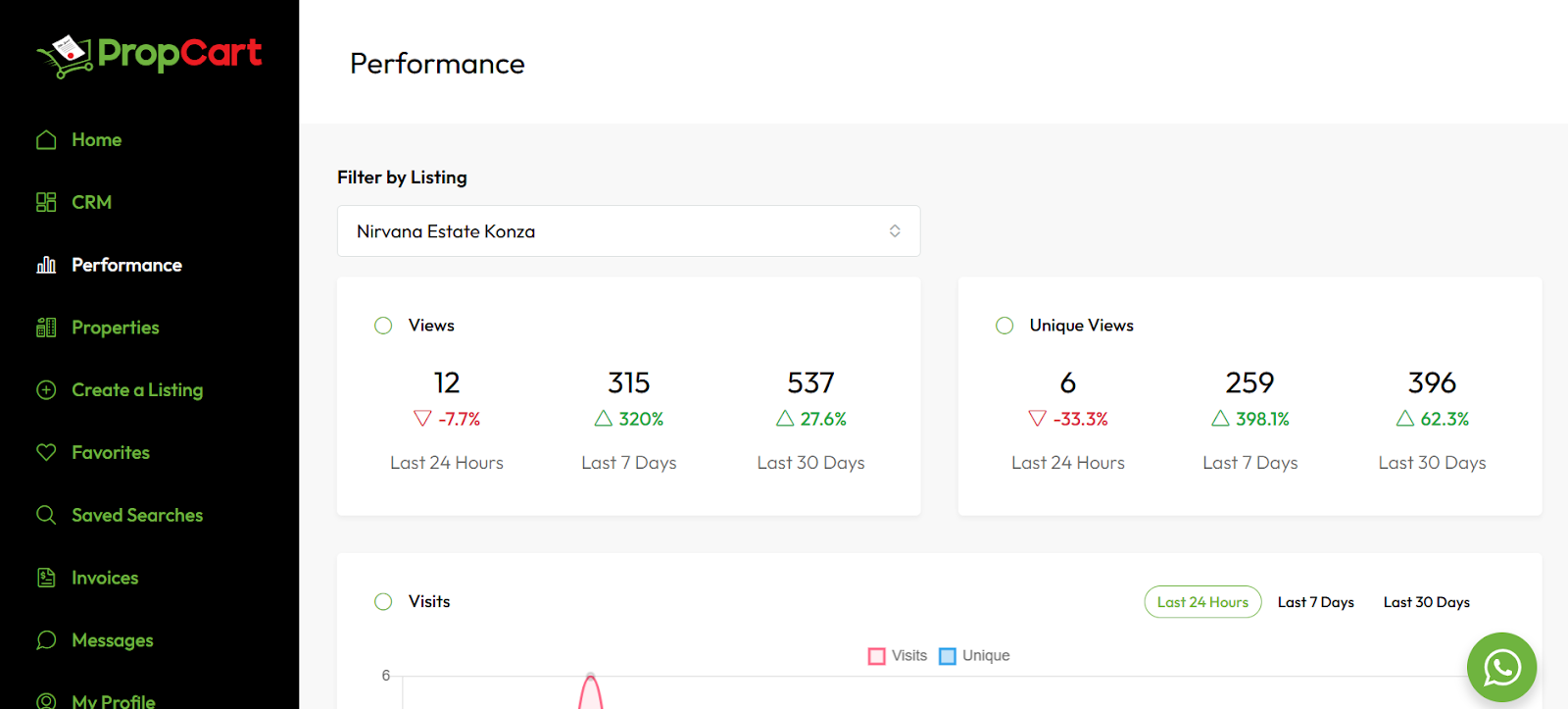Open the Performance sidebar item

pyautogui.click(x=126, y=265)
